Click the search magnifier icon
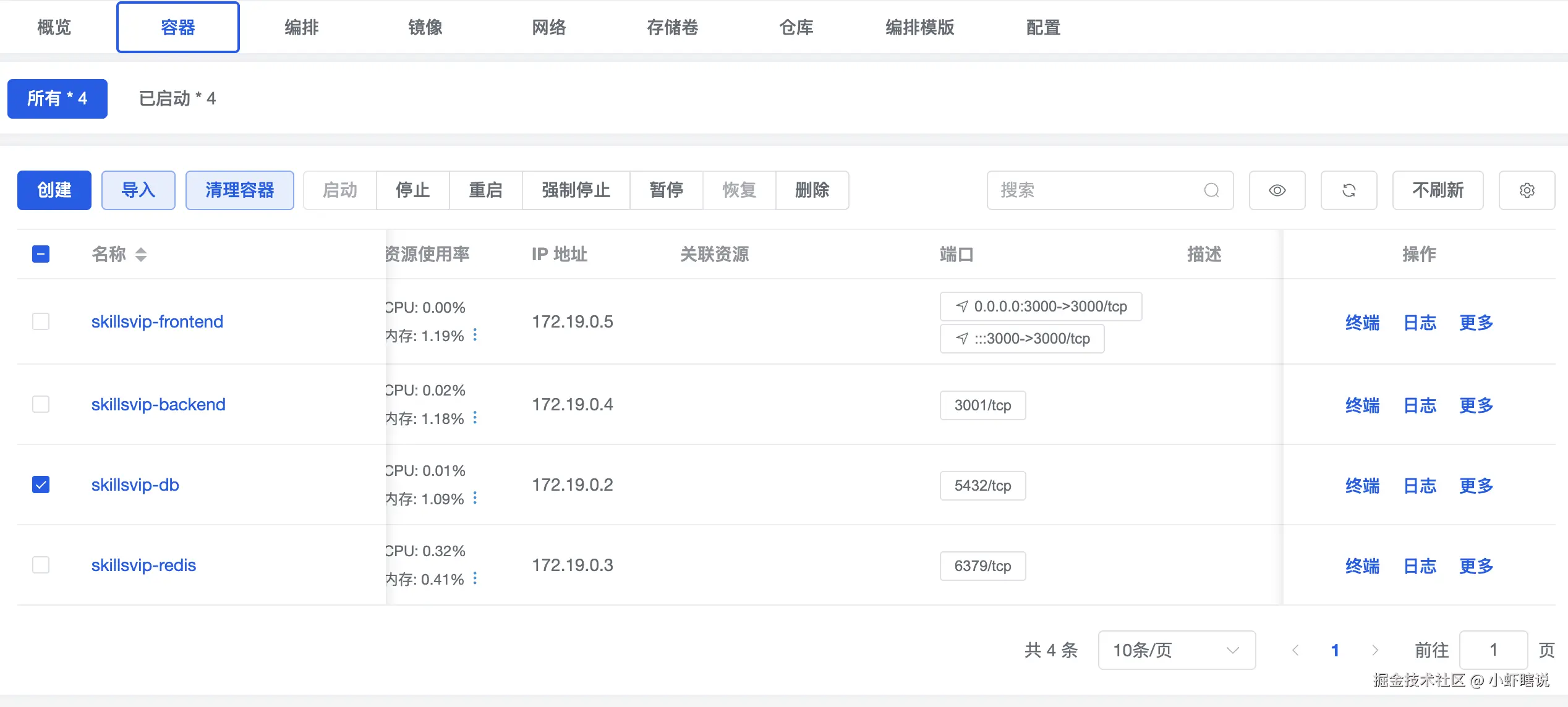The width and height of the screenshot is (1568, 707). [x=1211, y=190]
